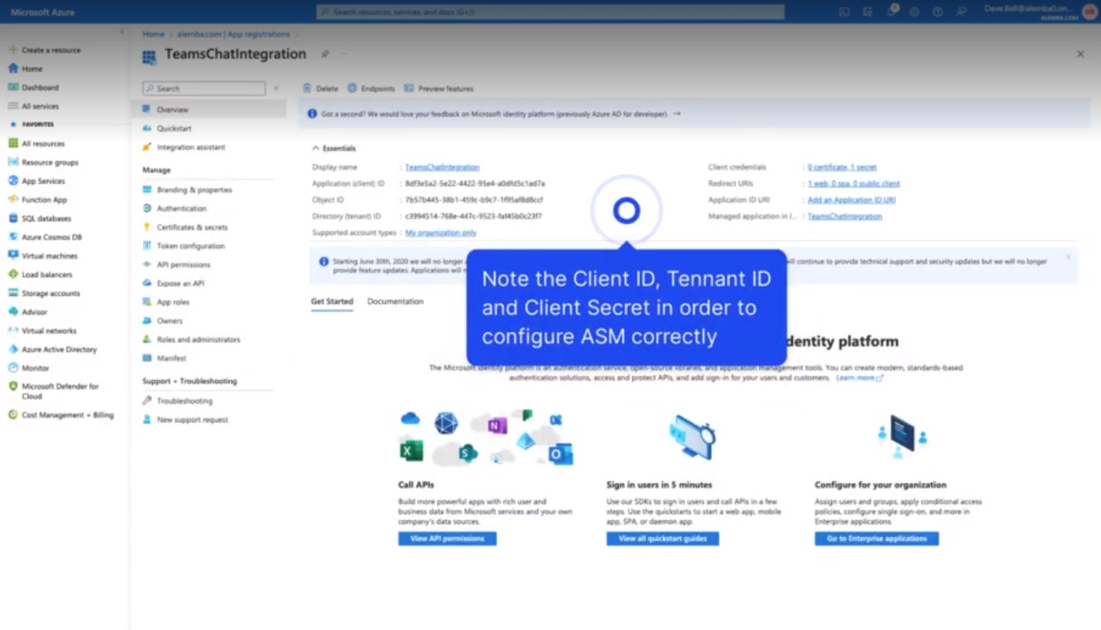Open Azure Active Directory from favorites
1101x630 pixels.
59,350
